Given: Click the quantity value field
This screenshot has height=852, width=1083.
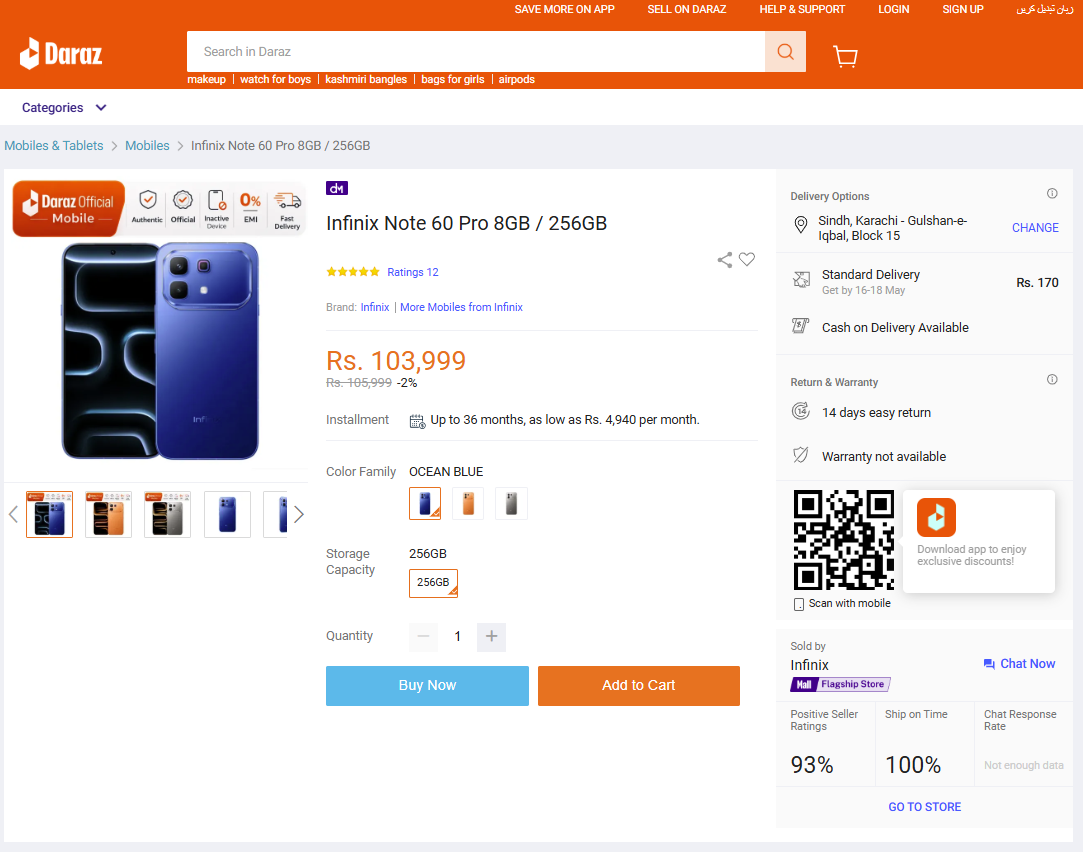Looking at the screenshot, I should pyautogui.click(x=457, y=637).
